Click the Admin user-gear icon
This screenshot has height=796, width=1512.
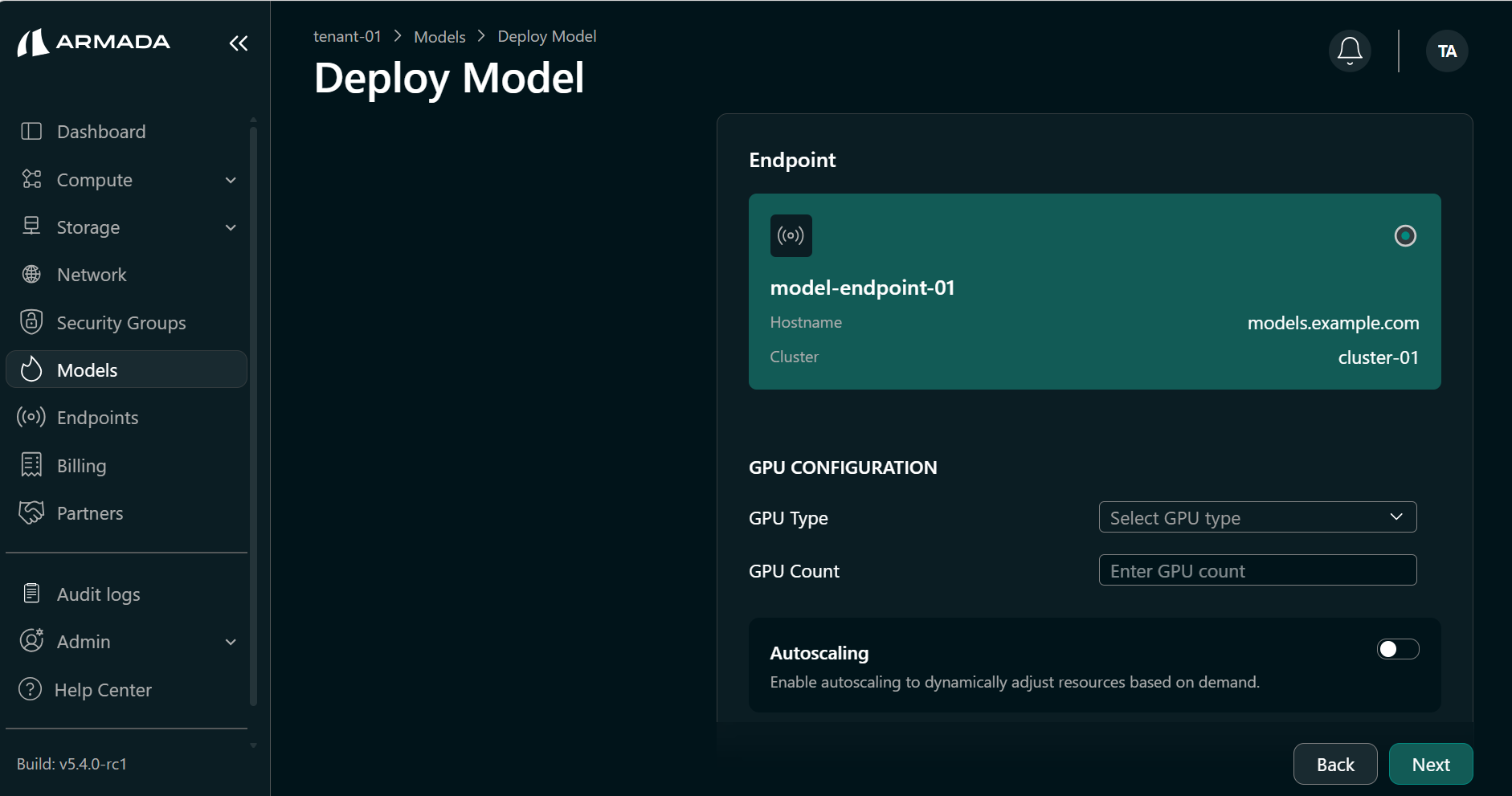(x=31, y=641)
